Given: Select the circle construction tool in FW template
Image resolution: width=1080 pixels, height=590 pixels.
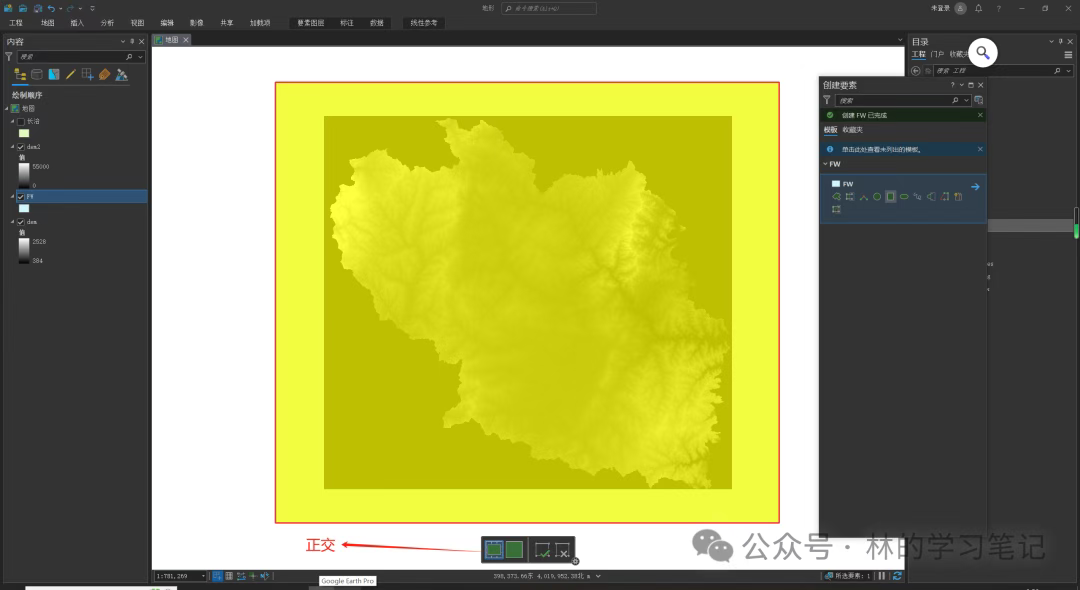Looking at the screenshot, I should click(877, 197).
